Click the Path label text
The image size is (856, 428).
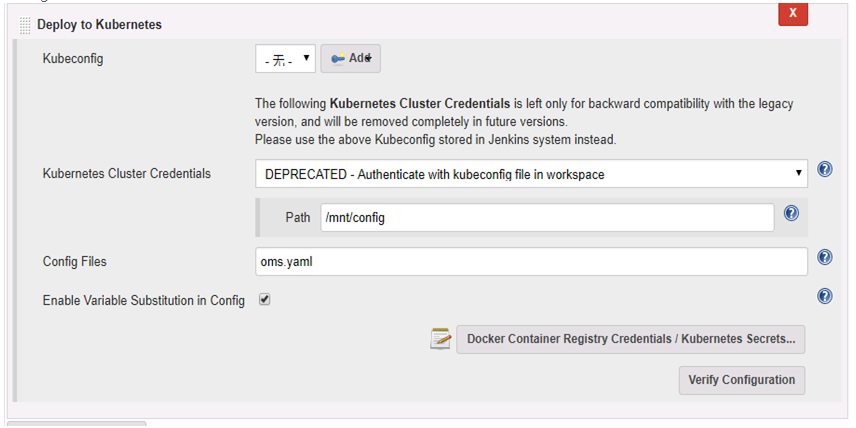tap(298, 217)
